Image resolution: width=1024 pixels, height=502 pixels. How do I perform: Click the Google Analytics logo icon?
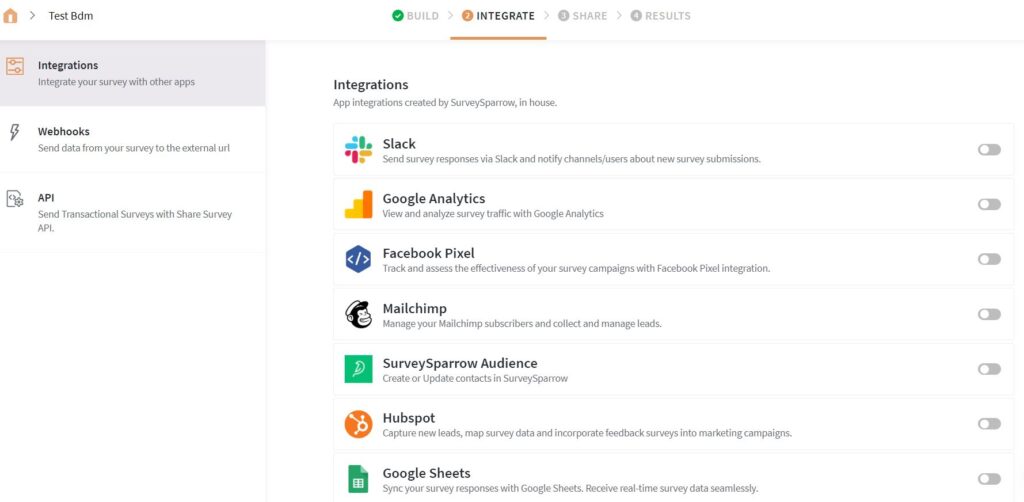point(358,204)
